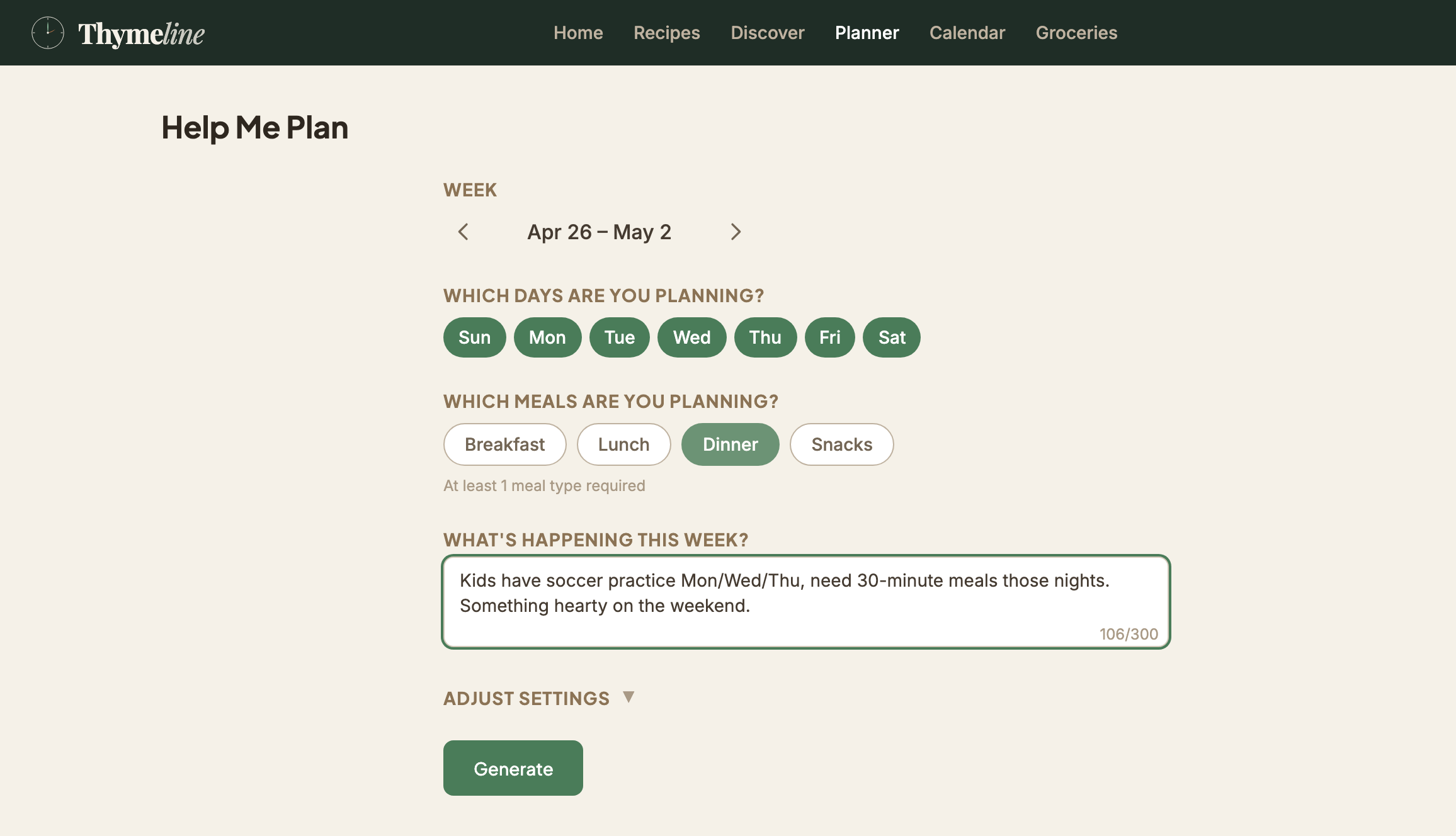Go to the Home page
The height and width of the screenshot is (836, 1456).
[x=578, y=32]
